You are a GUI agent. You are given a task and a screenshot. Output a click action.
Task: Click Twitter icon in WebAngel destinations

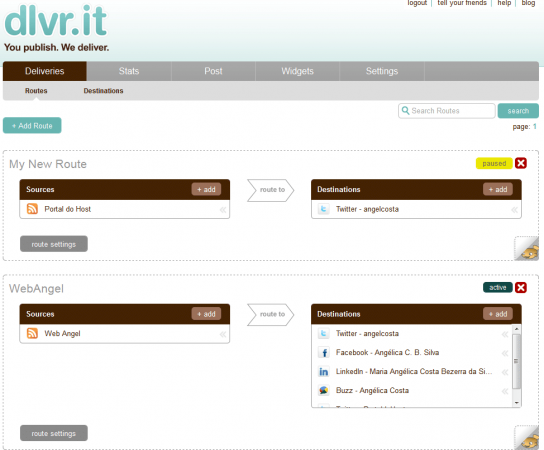(323, 333)
